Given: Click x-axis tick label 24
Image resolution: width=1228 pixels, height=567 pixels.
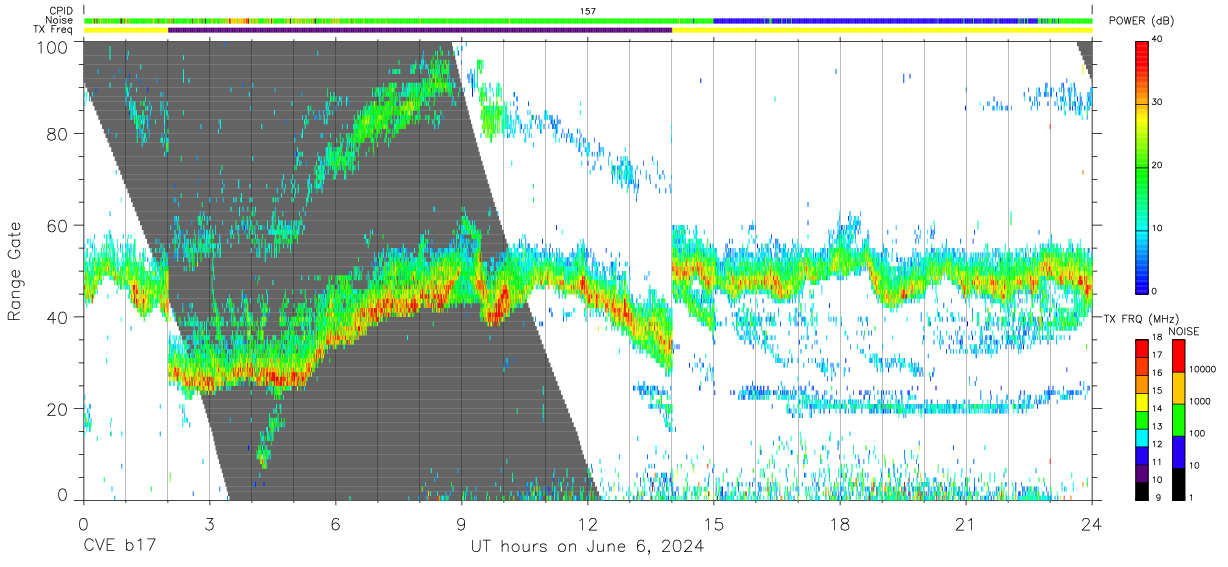Looking at the screenshot, I should pos(1092,524).
